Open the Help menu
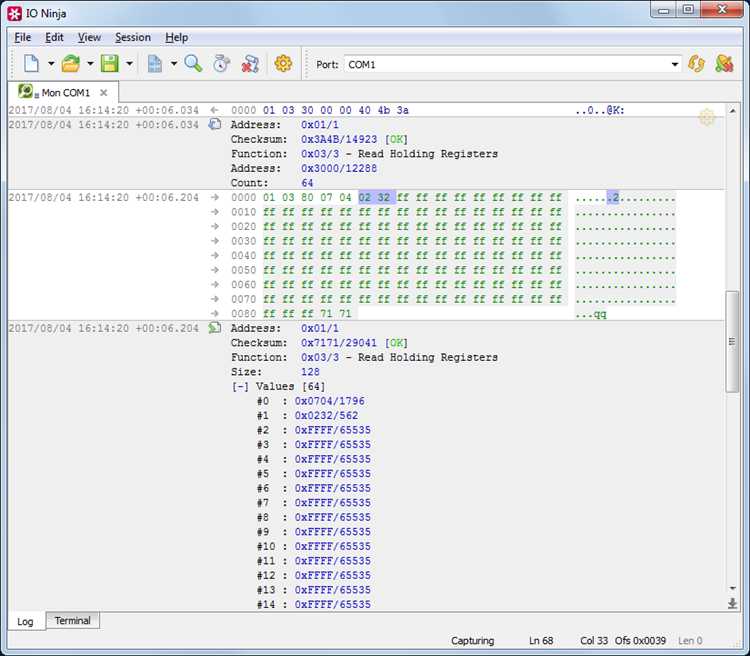The width and height of the screenshot is (750, 656). [176, 37]
